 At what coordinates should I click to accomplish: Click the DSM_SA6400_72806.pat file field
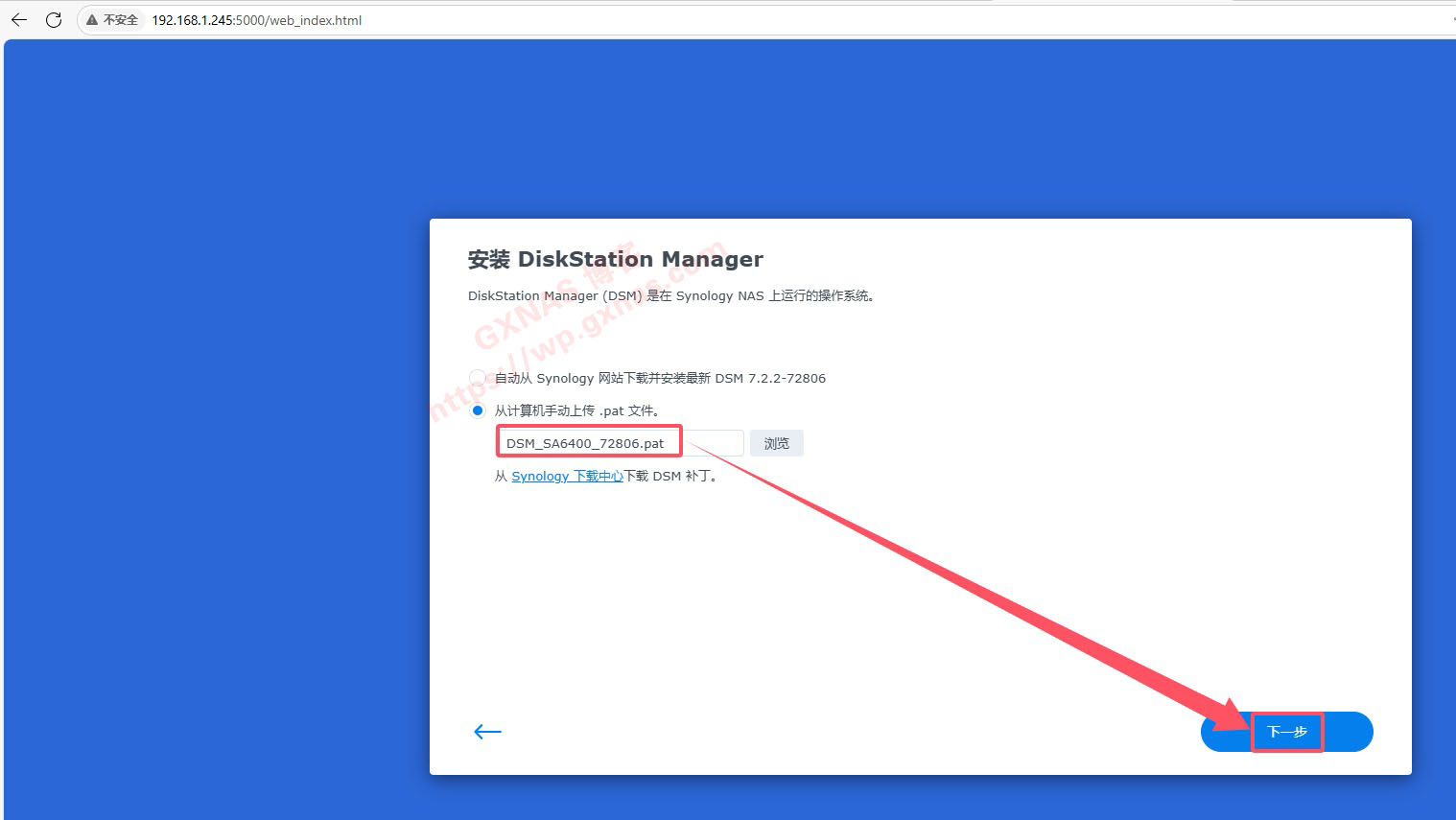click(x=587, y=443)
